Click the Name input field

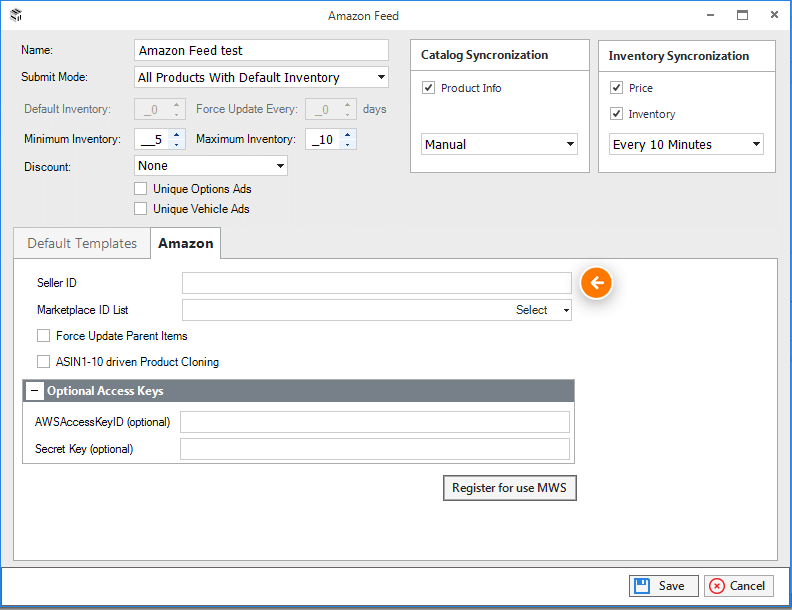261,50
